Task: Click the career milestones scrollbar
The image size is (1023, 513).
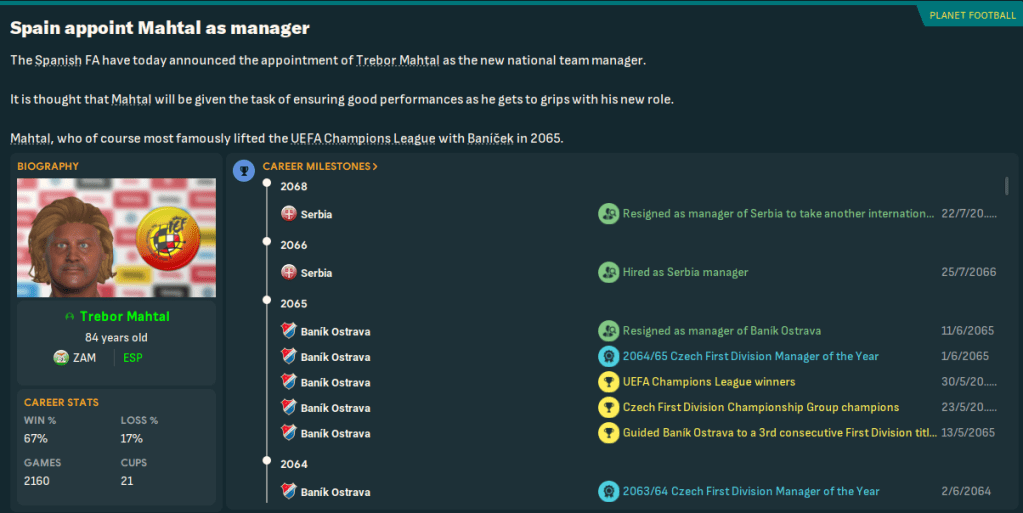Action: [1006, 186]
